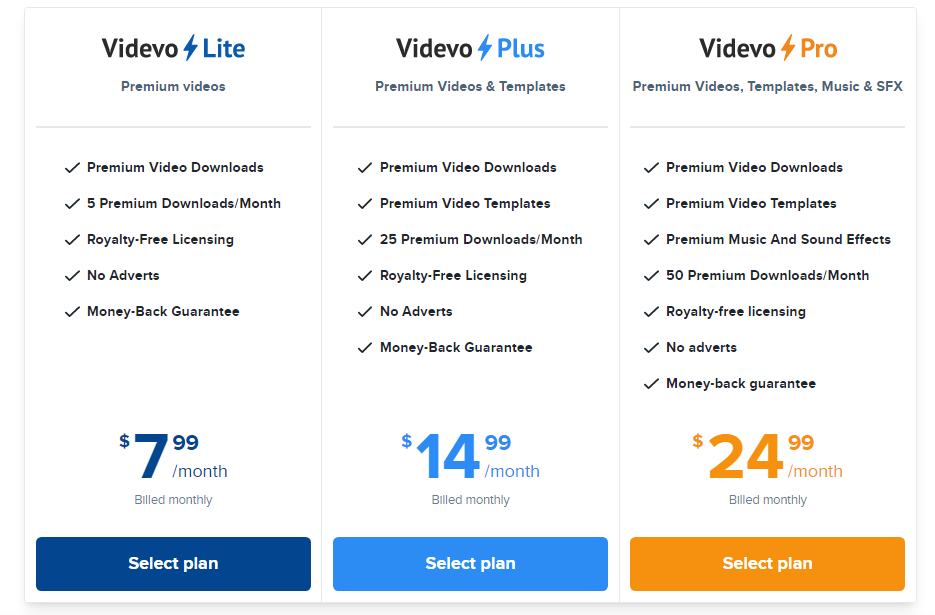Click checkmark beside 50 Premium Downloads/Month
This screenshot has height=615, width=935.
651,276
